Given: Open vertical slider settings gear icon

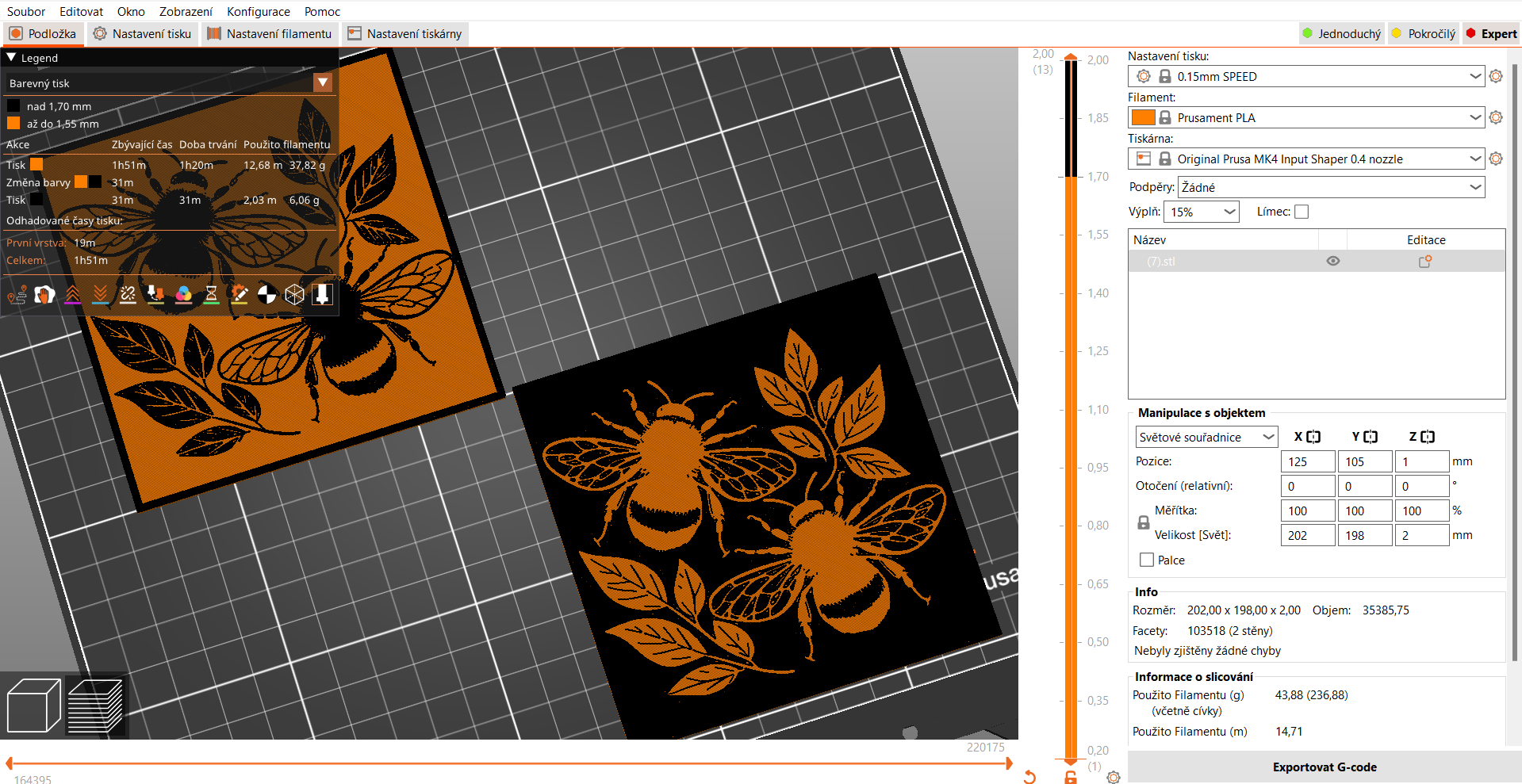Looking at the screenshot, I should (x=1114, y=778).
